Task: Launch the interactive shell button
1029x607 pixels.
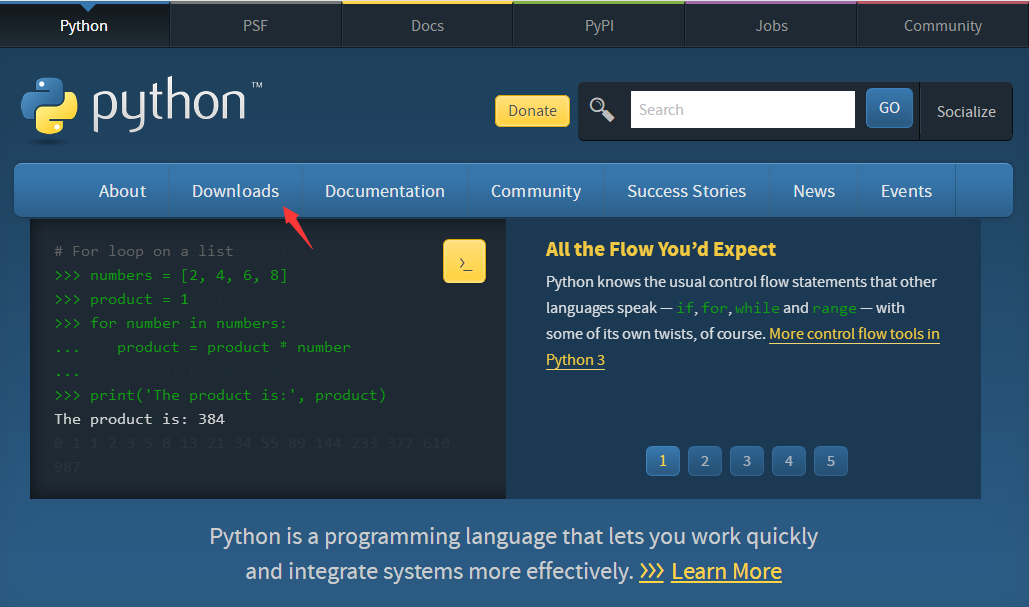Action: (464, 261)
